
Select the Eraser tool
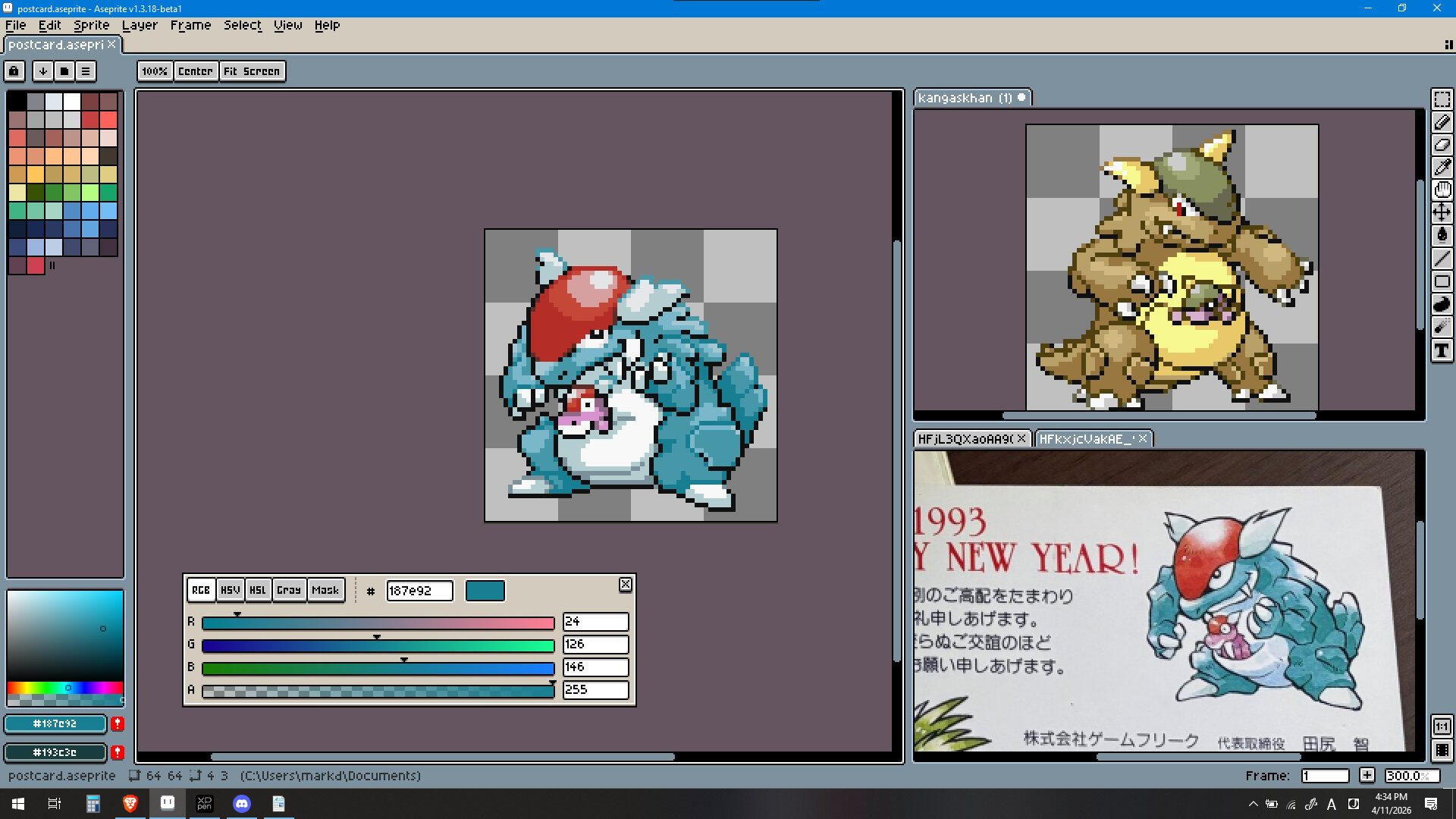coord(1442,145)
